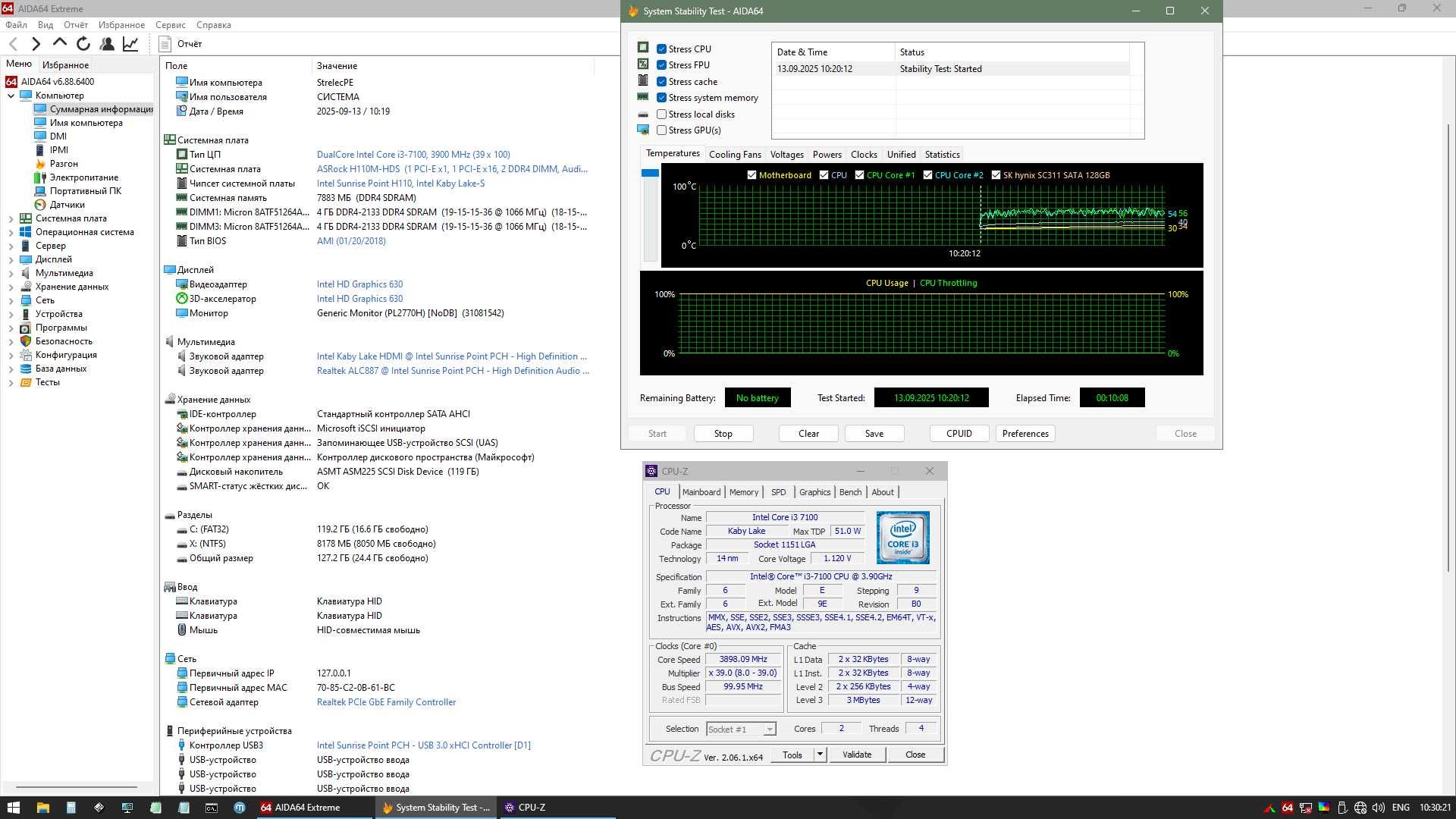Image resolution: width=1456 pixels, height=819 pixels.
Task: Toggle CPU Core #1 graph checkbox
Action: tap(859, 175)
